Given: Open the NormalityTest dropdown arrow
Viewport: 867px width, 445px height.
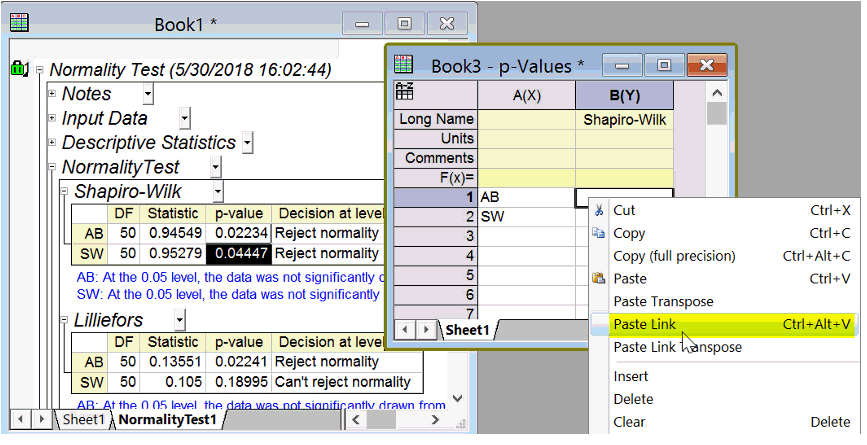Looking at the screenshot, I should 216,167.
